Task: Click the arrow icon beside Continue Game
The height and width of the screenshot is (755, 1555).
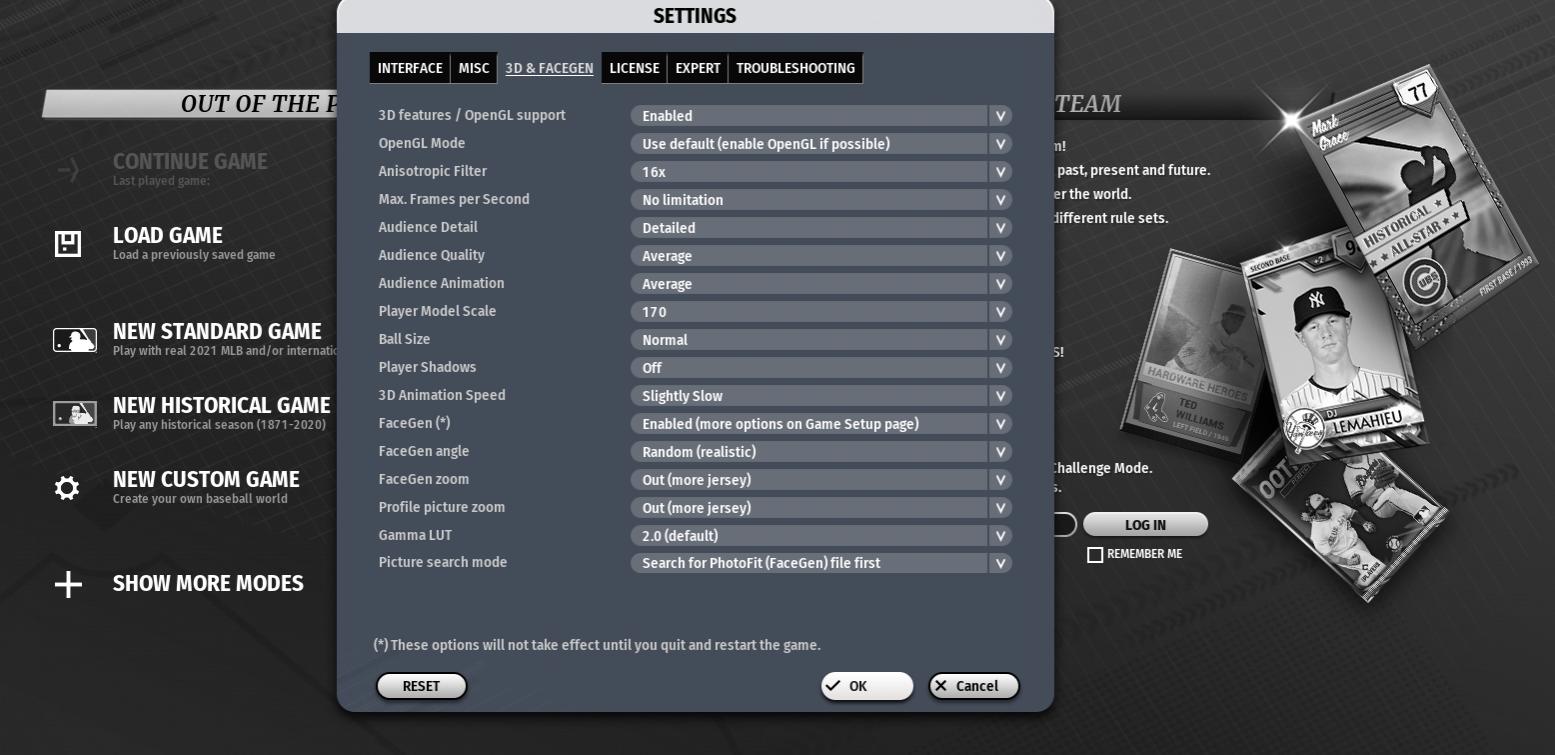Action: [68, 170]
